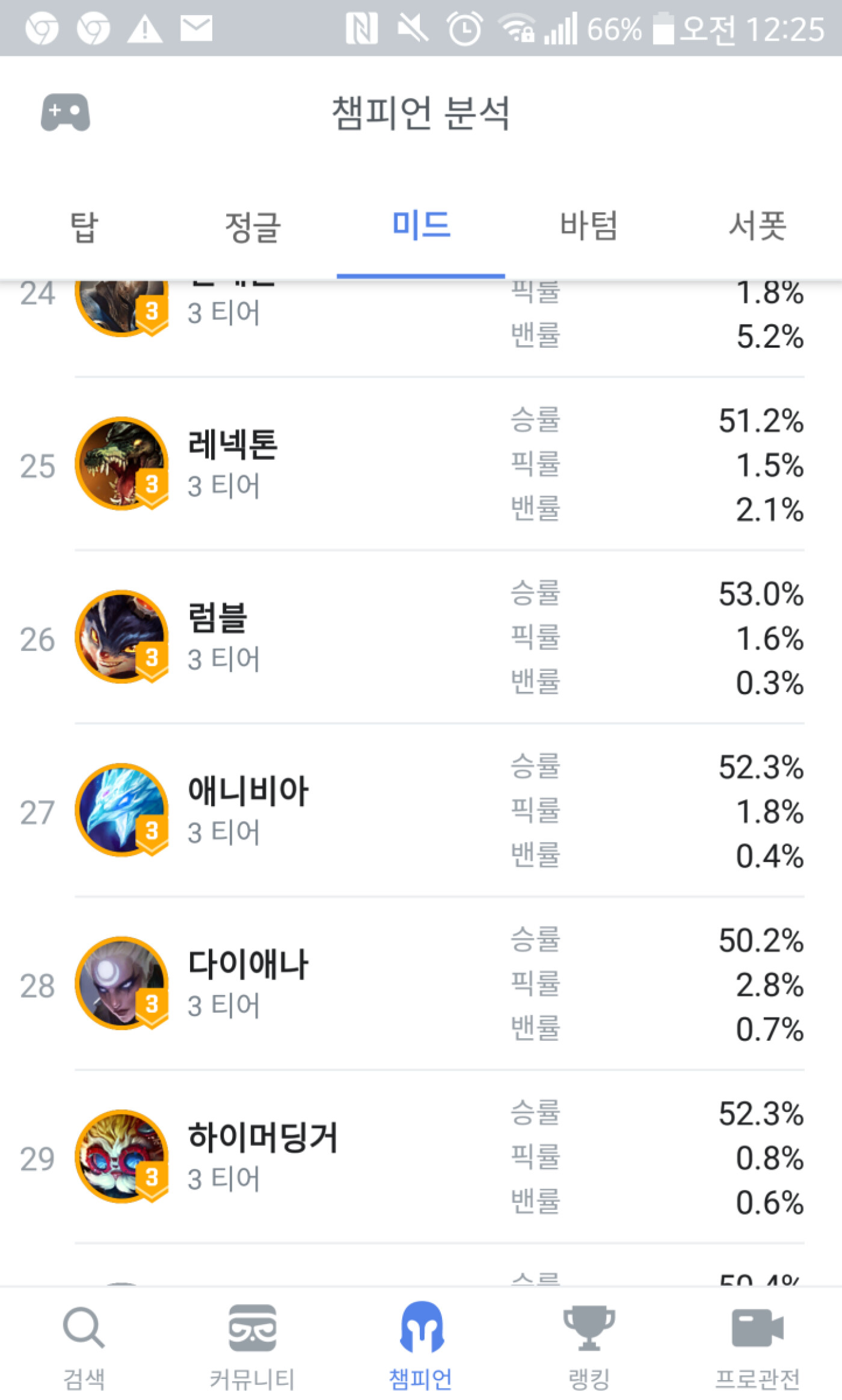Select the 챔피언 helmet icon
This screenshot has height=1400, width=842.
point(421,1327)
